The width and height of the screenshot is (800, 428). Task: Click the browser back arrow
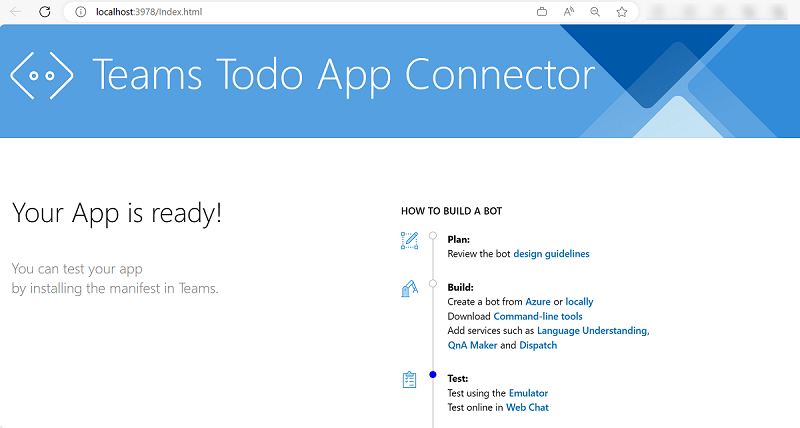tap(16, 12)
